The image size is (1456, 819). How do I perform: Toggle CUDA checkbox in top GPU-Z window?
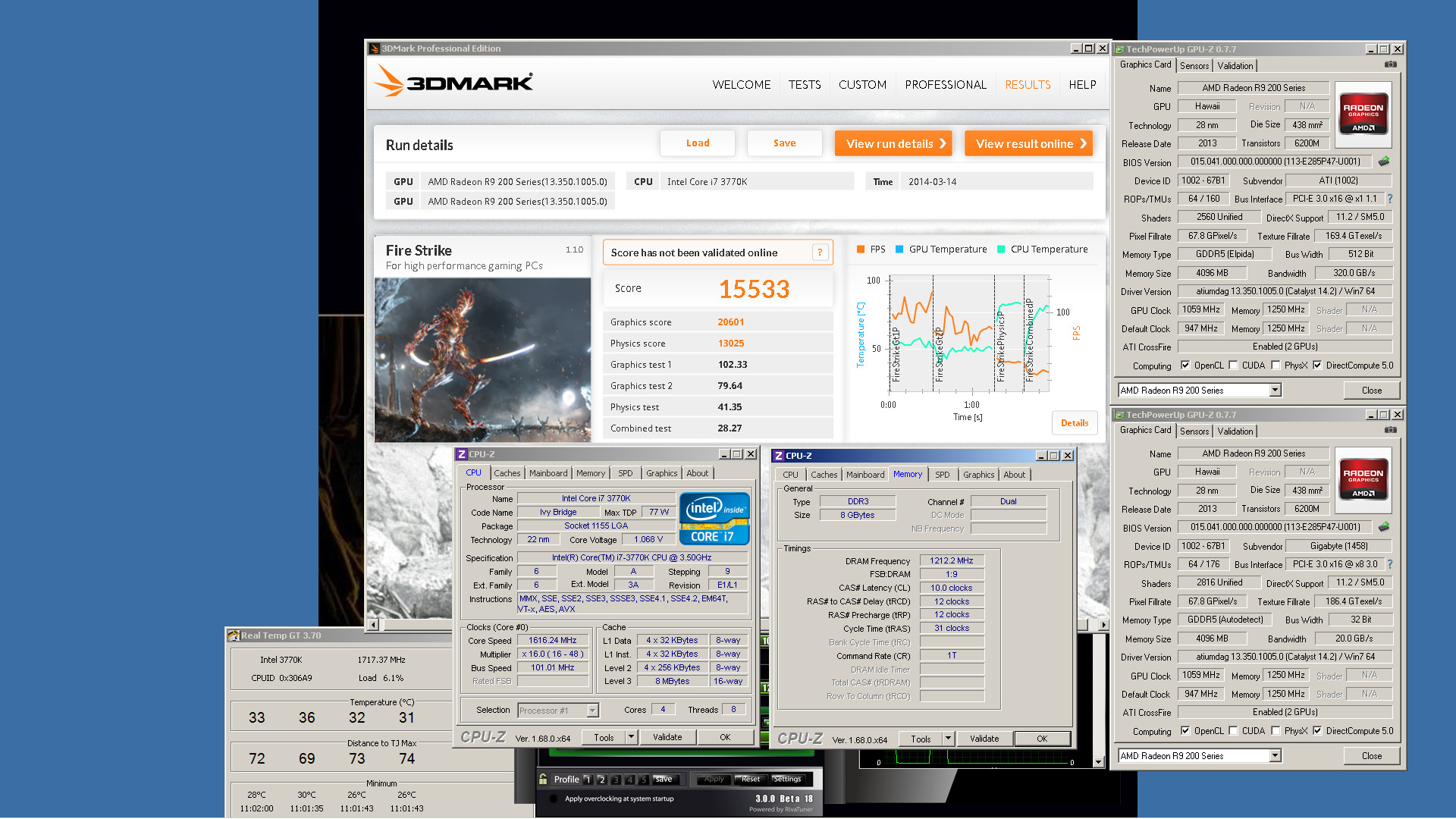click(x=1233, y=366)
